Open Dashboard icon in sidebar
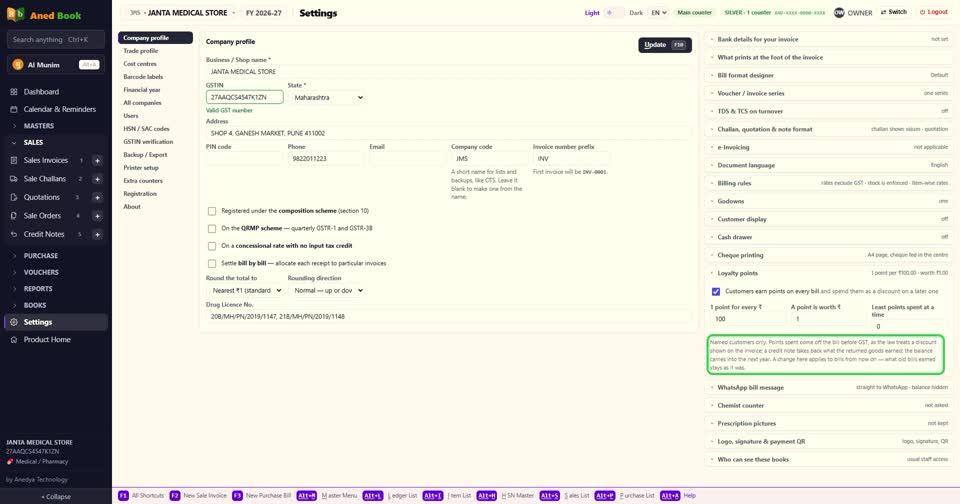This screenshot has width=960, height=504. (13, 92)
